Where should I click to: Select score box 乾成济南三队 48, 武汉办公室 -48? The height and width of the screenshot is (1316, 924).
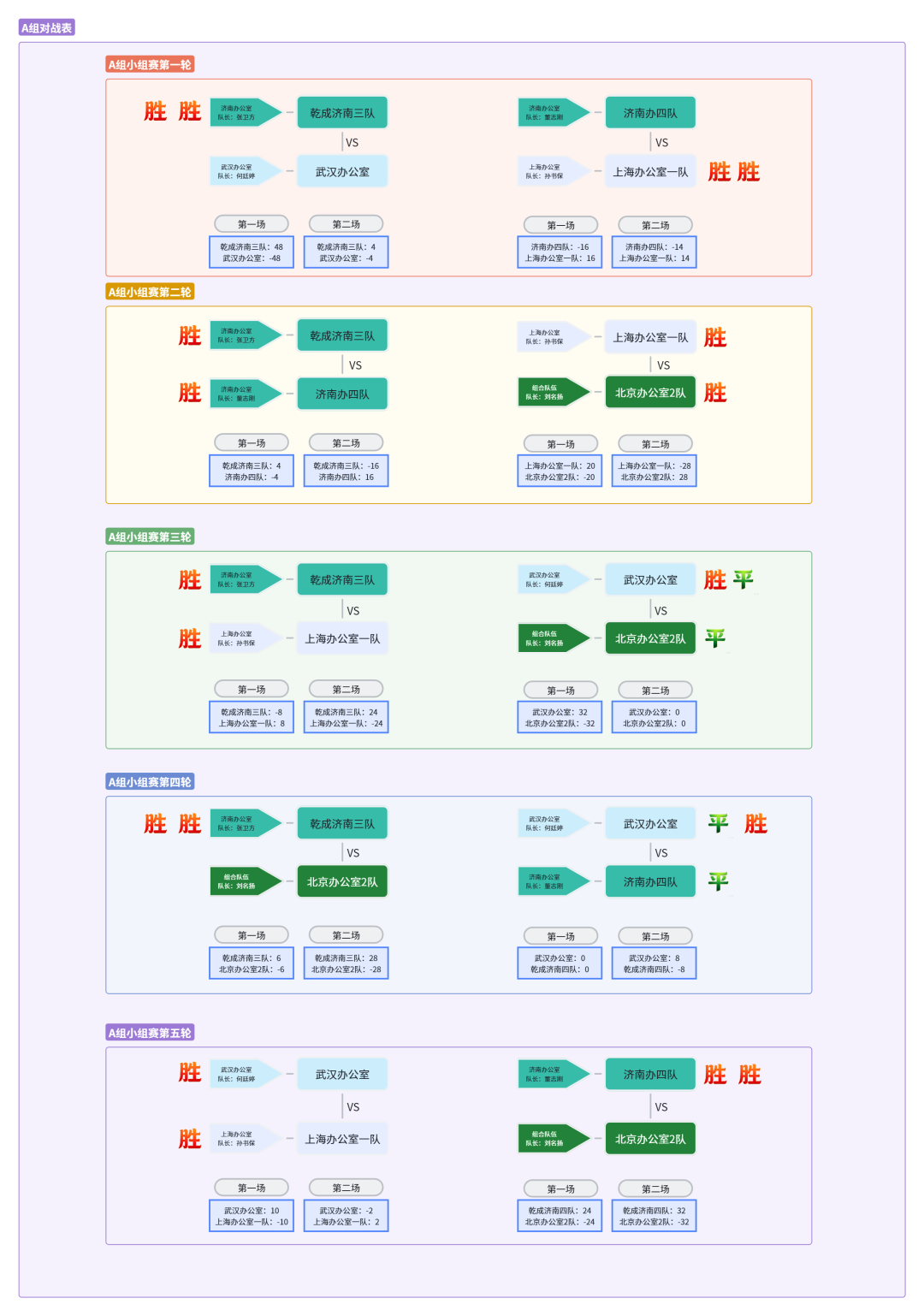pos(252,252)
